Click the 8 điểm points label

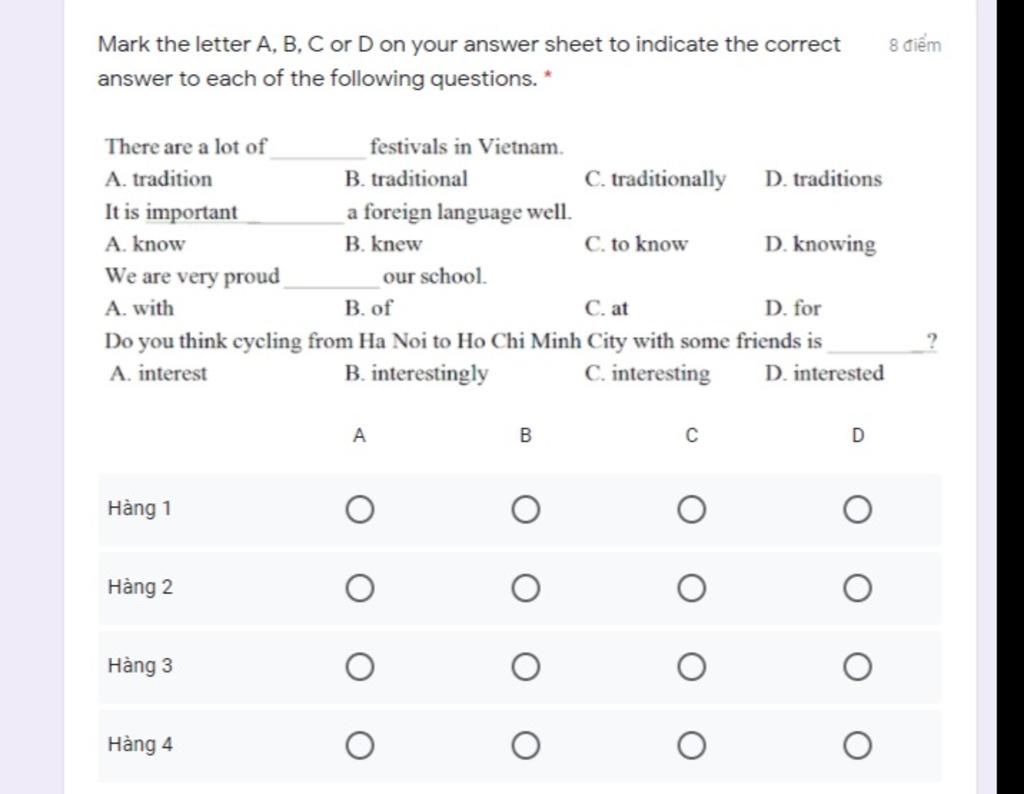tap(915, 45)
